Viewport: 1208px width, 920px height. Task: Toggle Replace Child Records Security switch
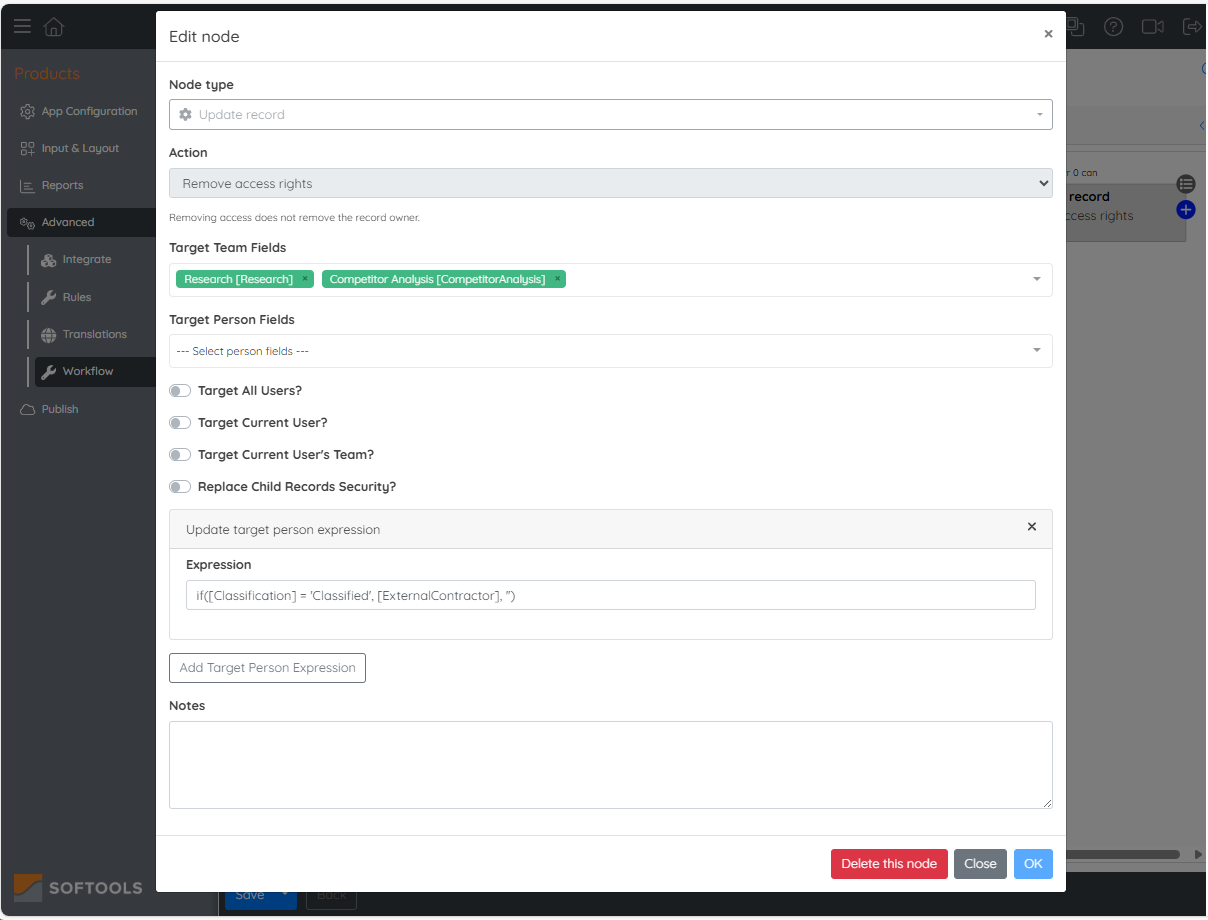(180, 487)
